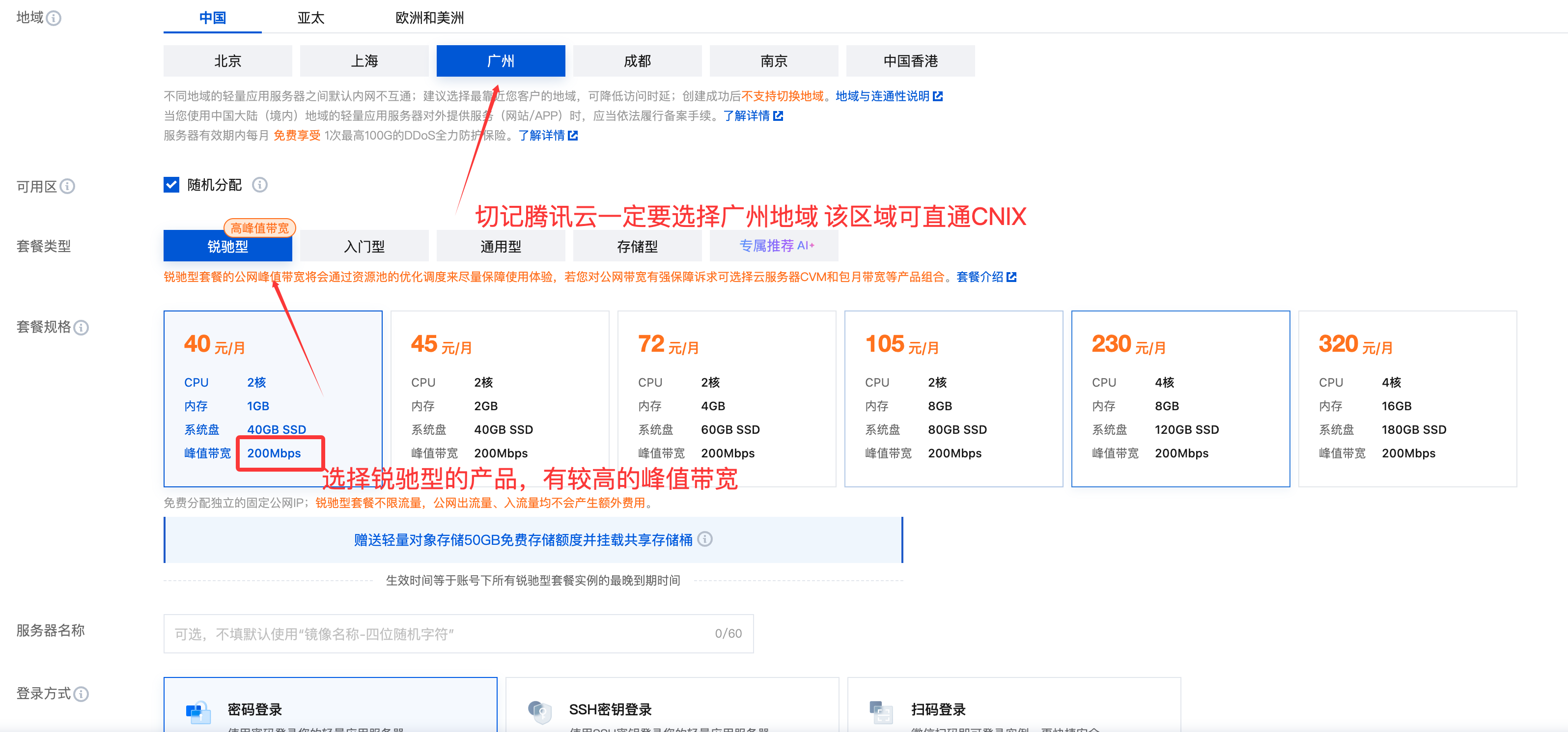1568x732 pixels.
Task: Click the 地域 info icon
Action: (54, 17)
